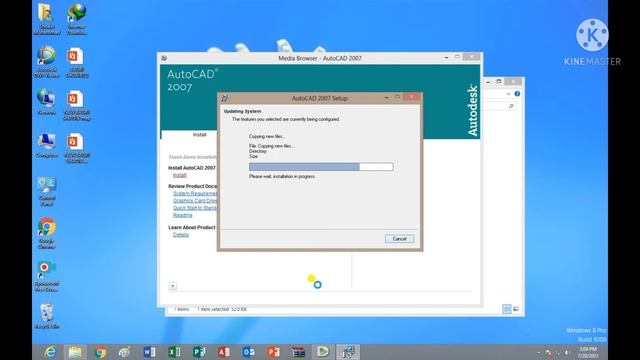Open File Explorer from the taskbar
The image size is (640, 360).
click(75, 352)
